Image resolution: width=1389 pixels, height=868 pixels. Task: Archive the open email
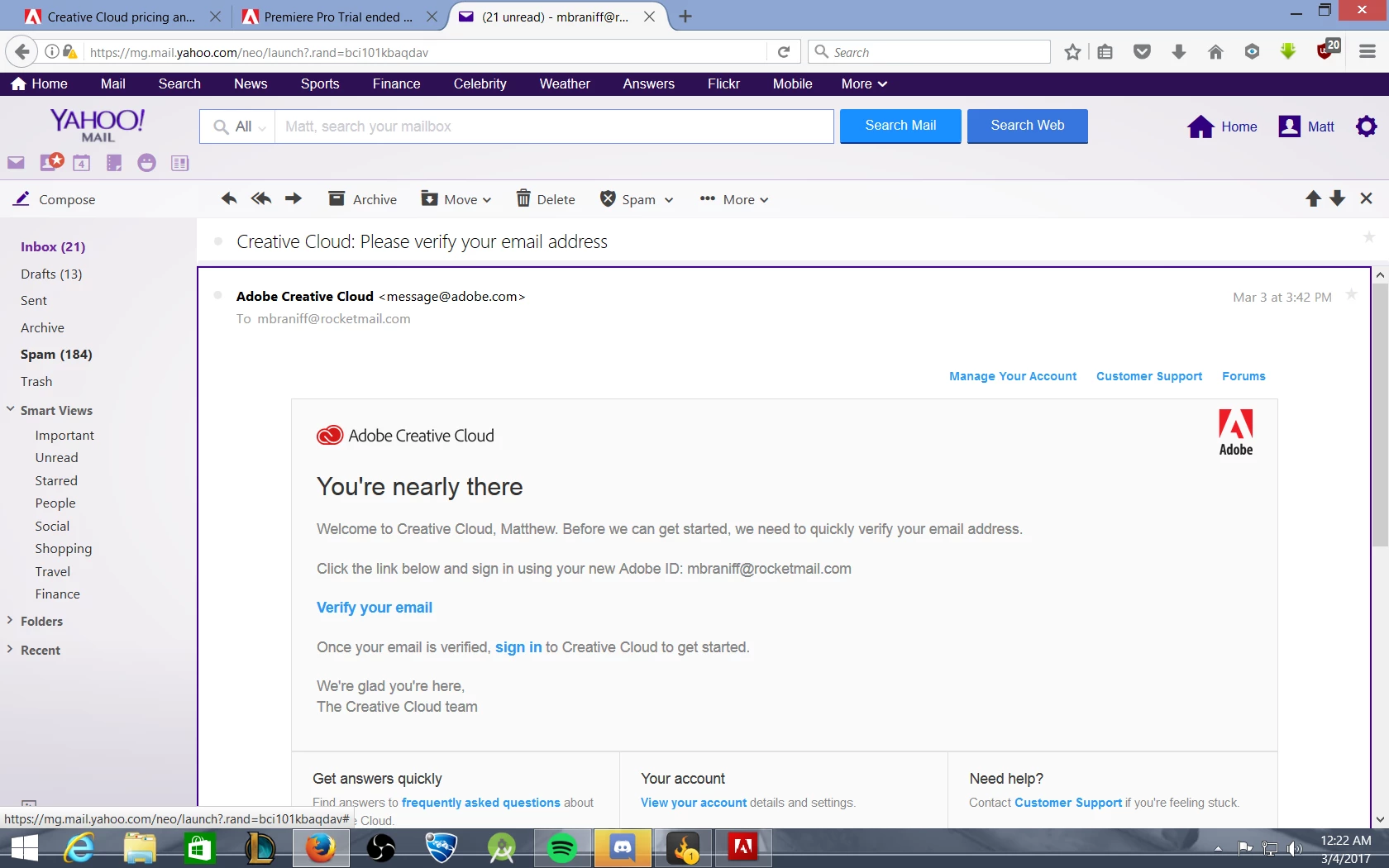(x=362, y=199)
